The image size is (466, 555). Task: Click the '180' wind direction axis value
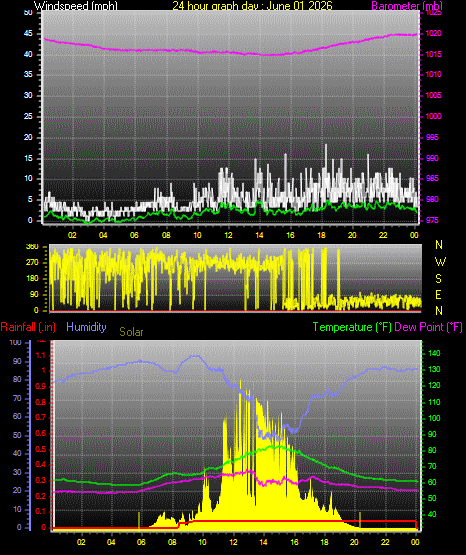tap(32, 278)
